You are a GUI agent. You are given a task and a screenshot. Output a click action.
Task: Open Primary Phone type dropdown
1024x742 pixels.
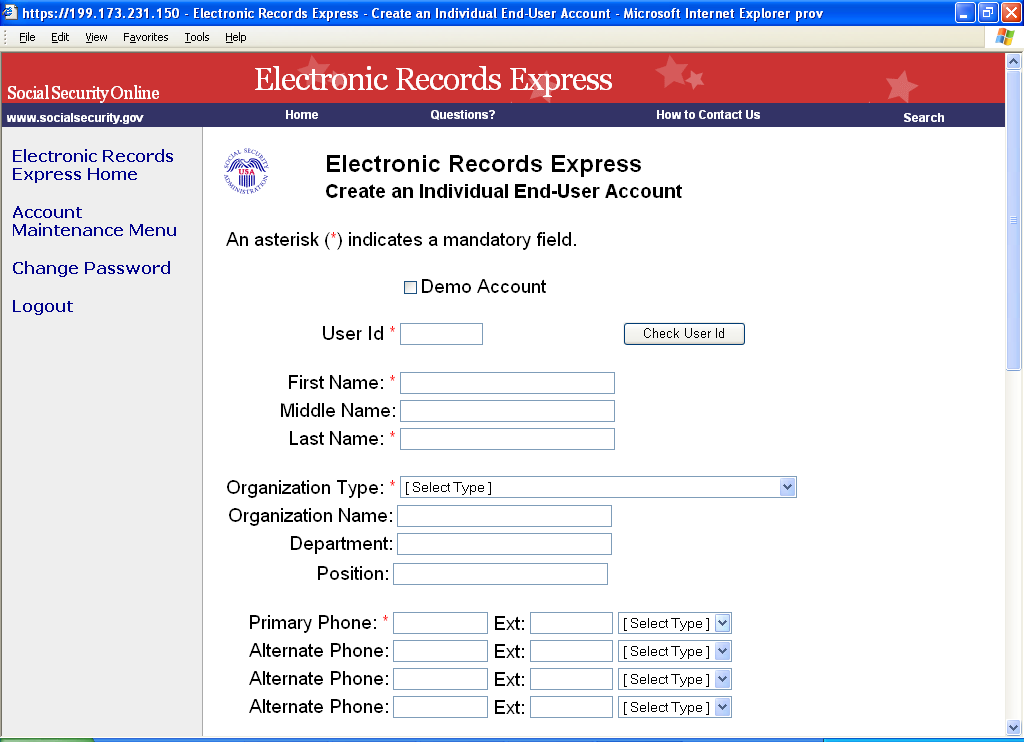click(675, 623)
